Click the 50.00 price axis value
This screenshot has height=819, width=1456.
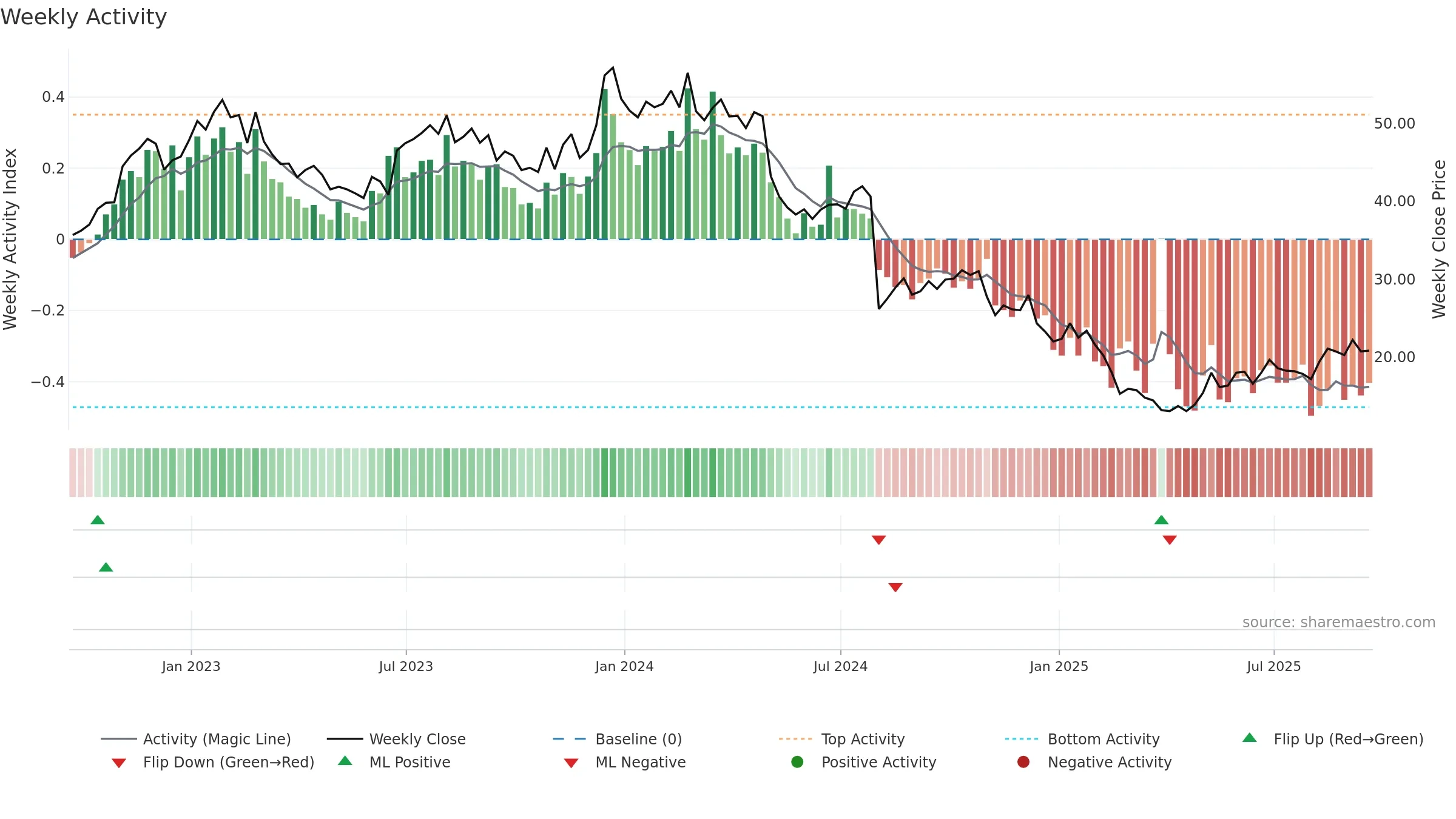click(1394, 124)
